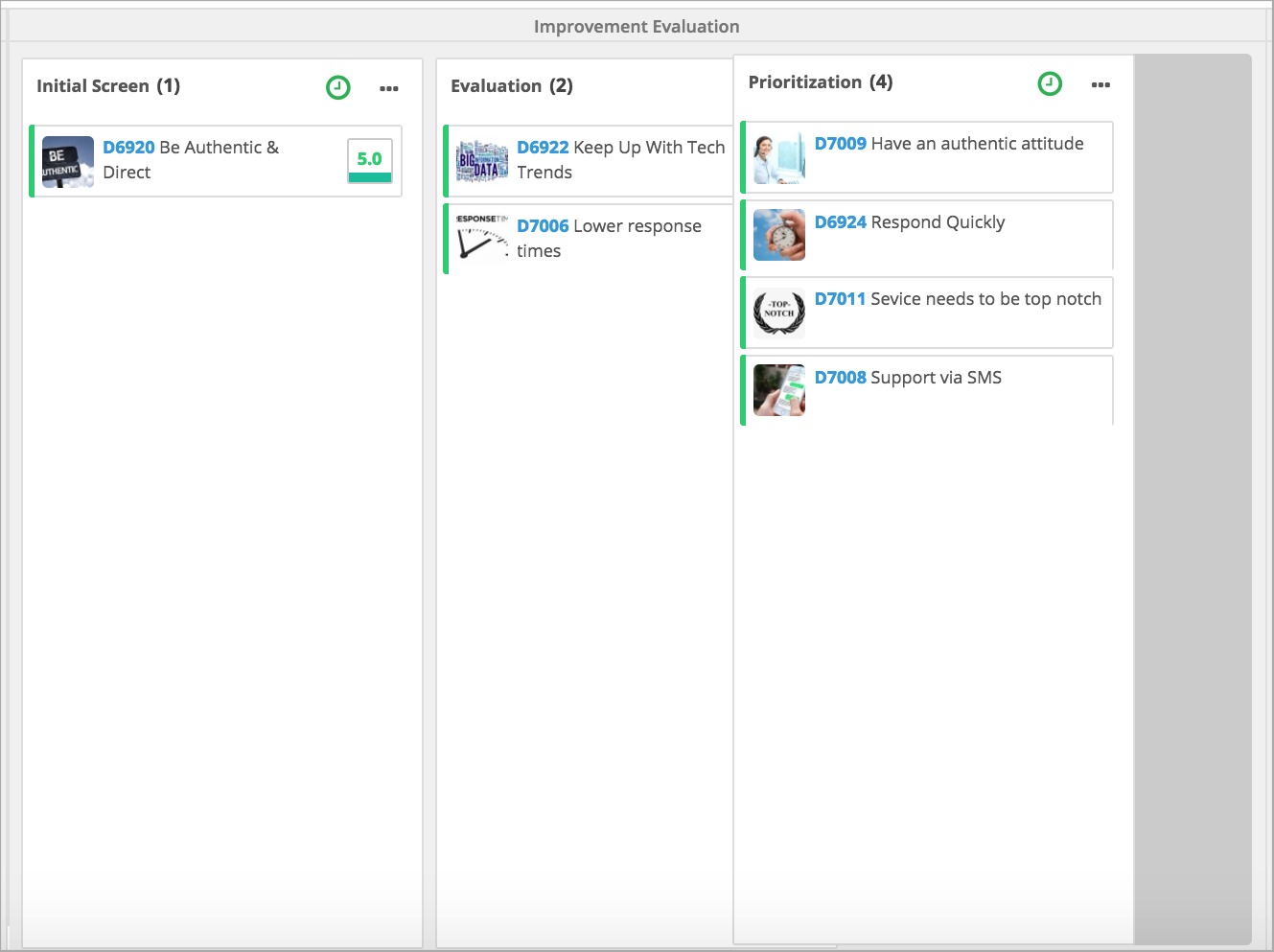Click the 'Respond Quickly' card text

(x=938, y=222)
